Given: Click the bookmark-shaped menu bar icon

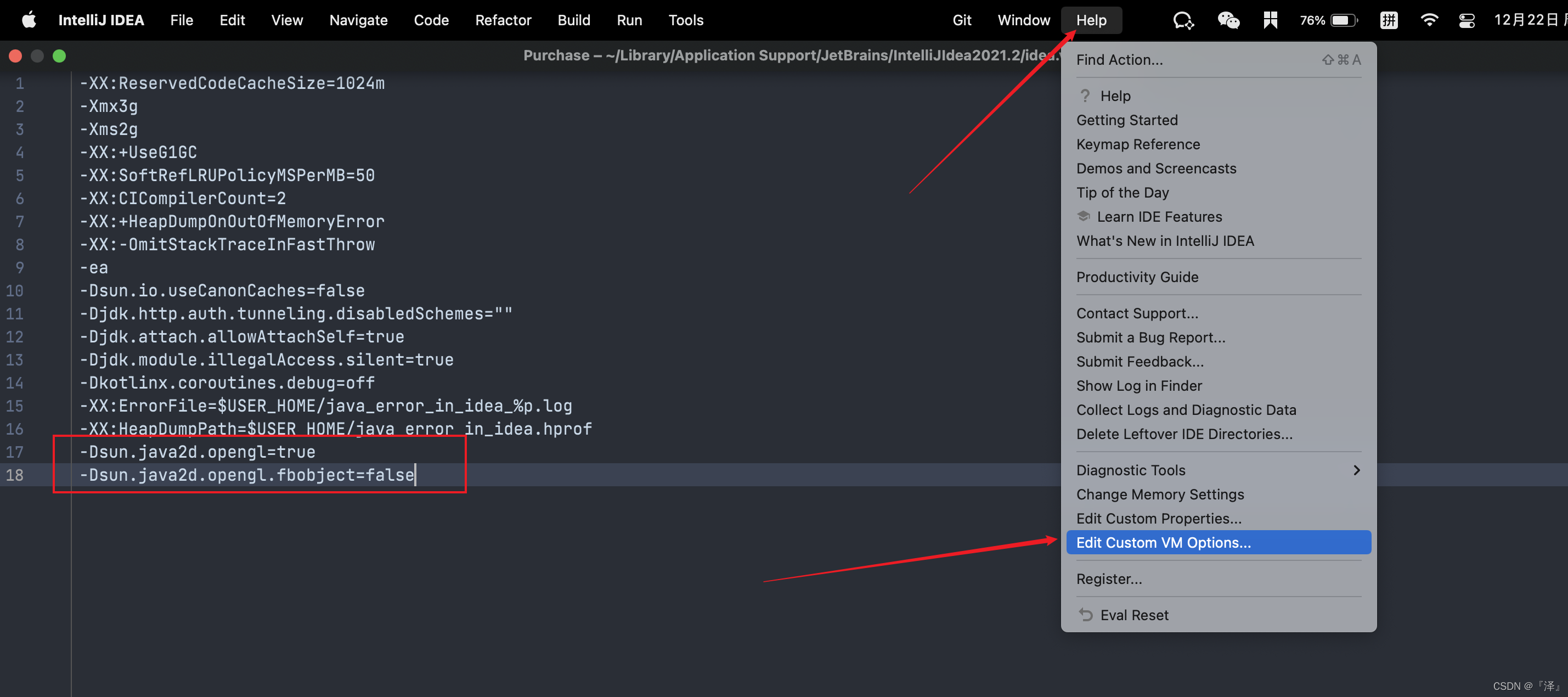Looking at the screenshot, I should click(1270, 20).
